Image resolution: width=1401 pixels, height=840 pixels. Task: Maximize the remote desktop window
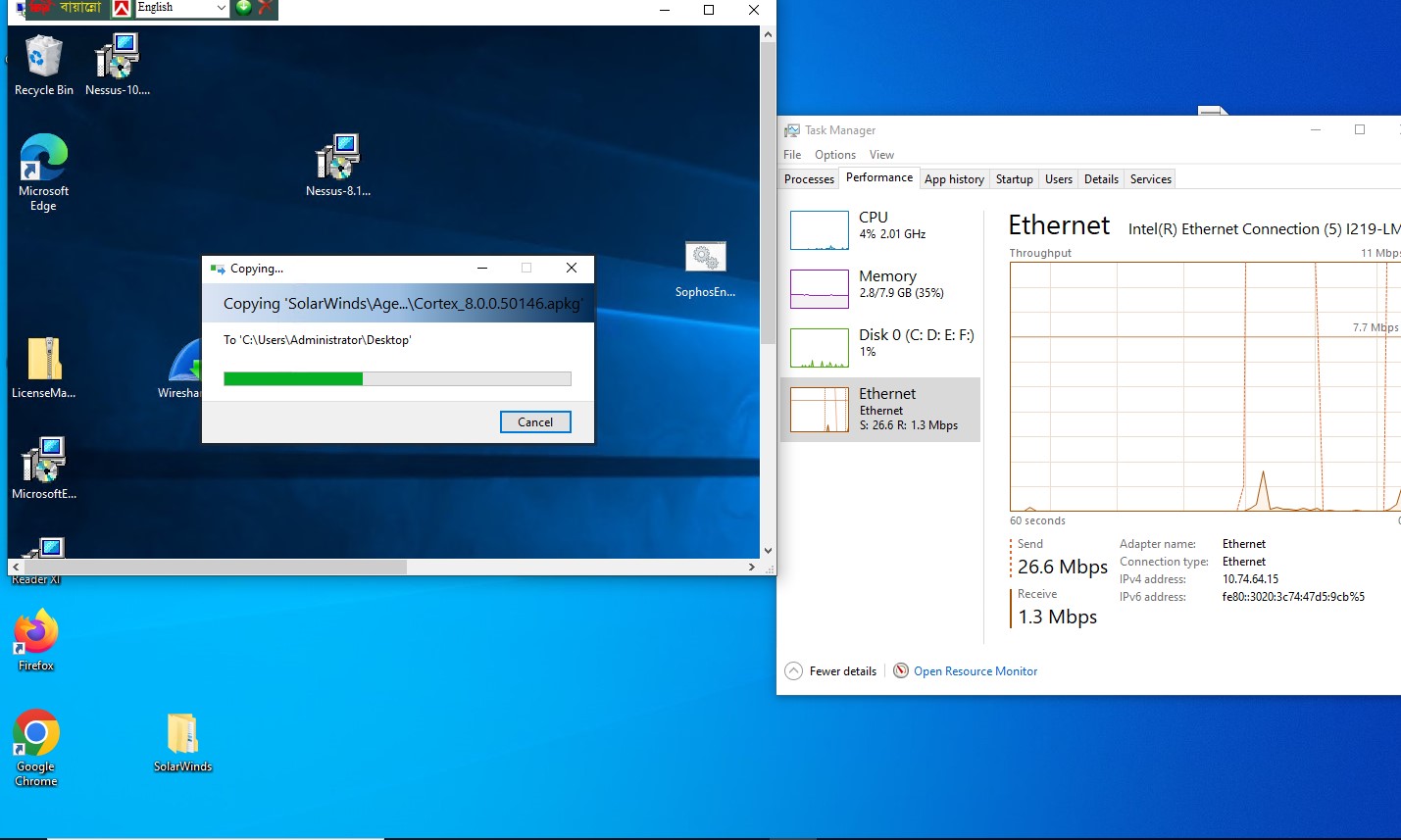(709, 10)
